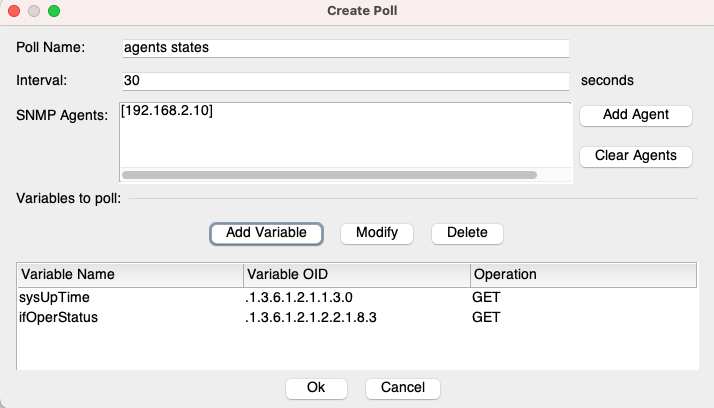Viewport: 714px width, 408px height.
Task: Cancel the Create Poll dialog
Action: pyautogui.click(x=402, y=388)
